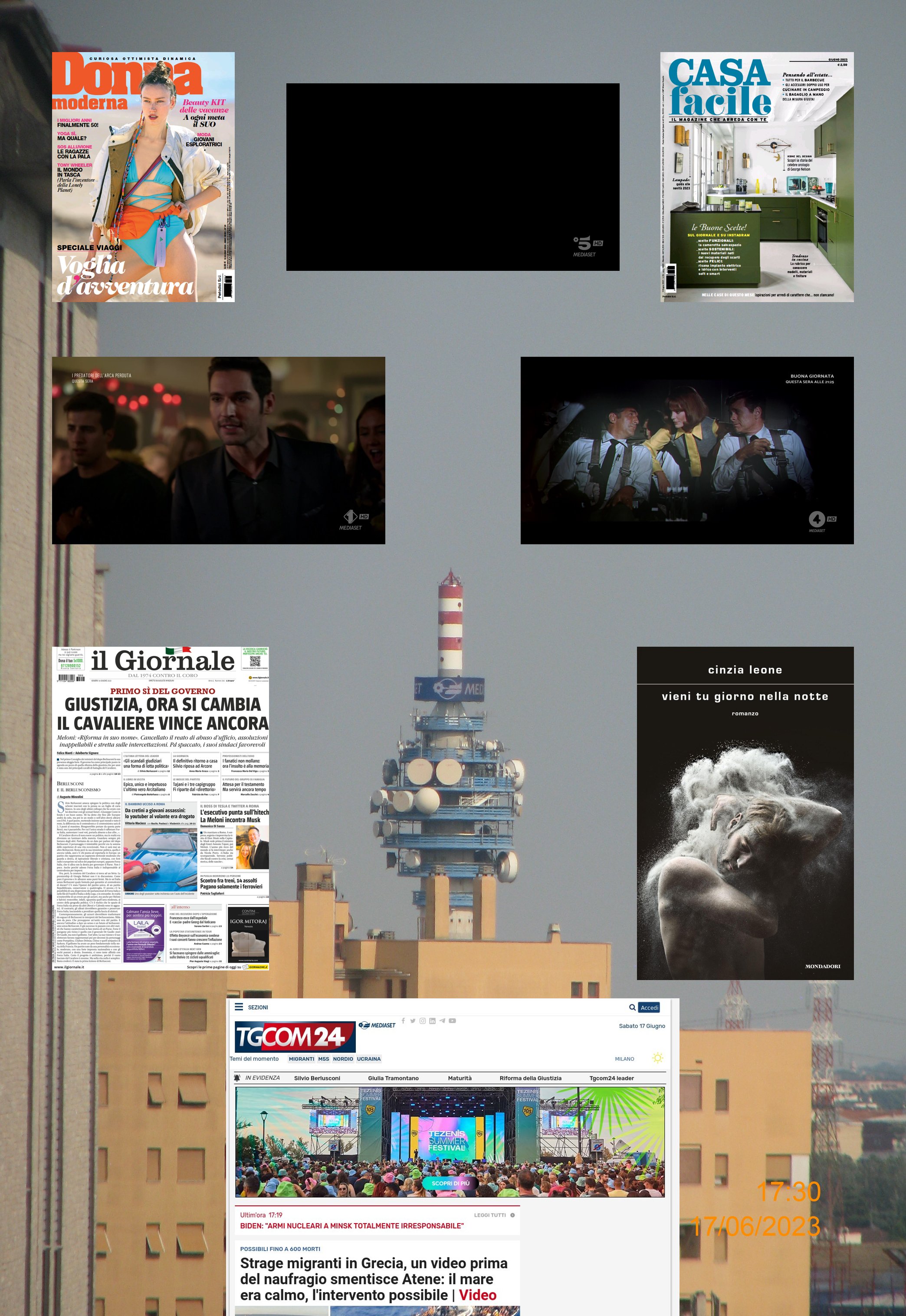This screenshot has width=906, height=1316.
Task: Click the Accedi login button
Action: coord(649,1007)
